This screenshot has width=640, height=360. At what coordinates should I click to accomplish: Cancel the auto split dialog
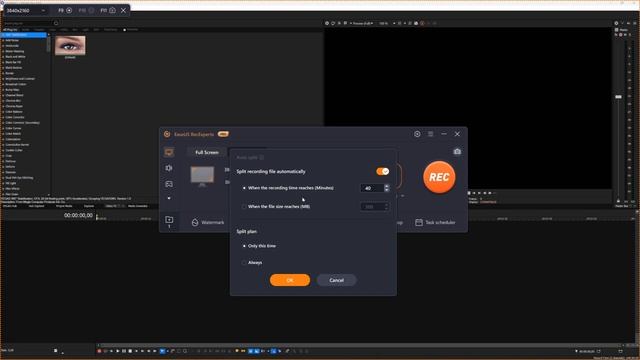[x=336, y=280]
